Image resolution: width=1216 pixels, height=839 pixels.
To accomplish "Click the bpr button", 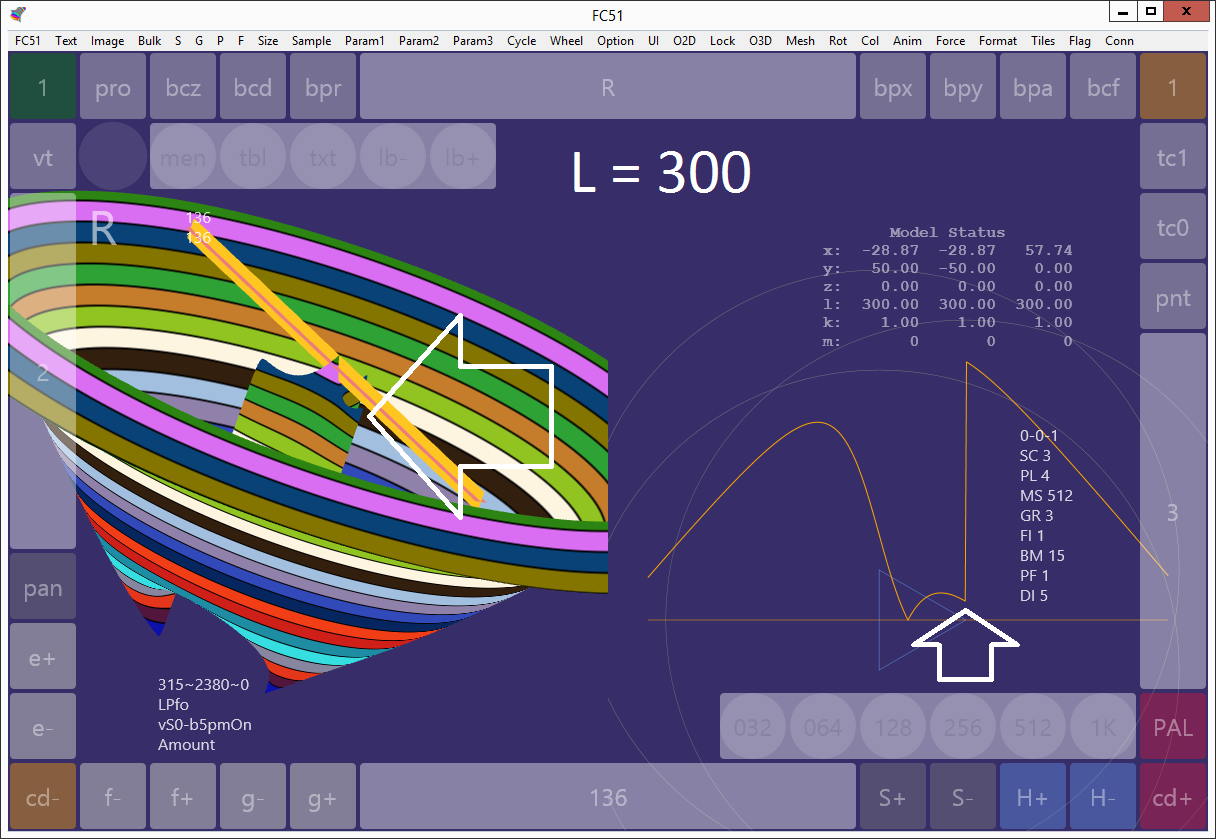I will (323, 87).
